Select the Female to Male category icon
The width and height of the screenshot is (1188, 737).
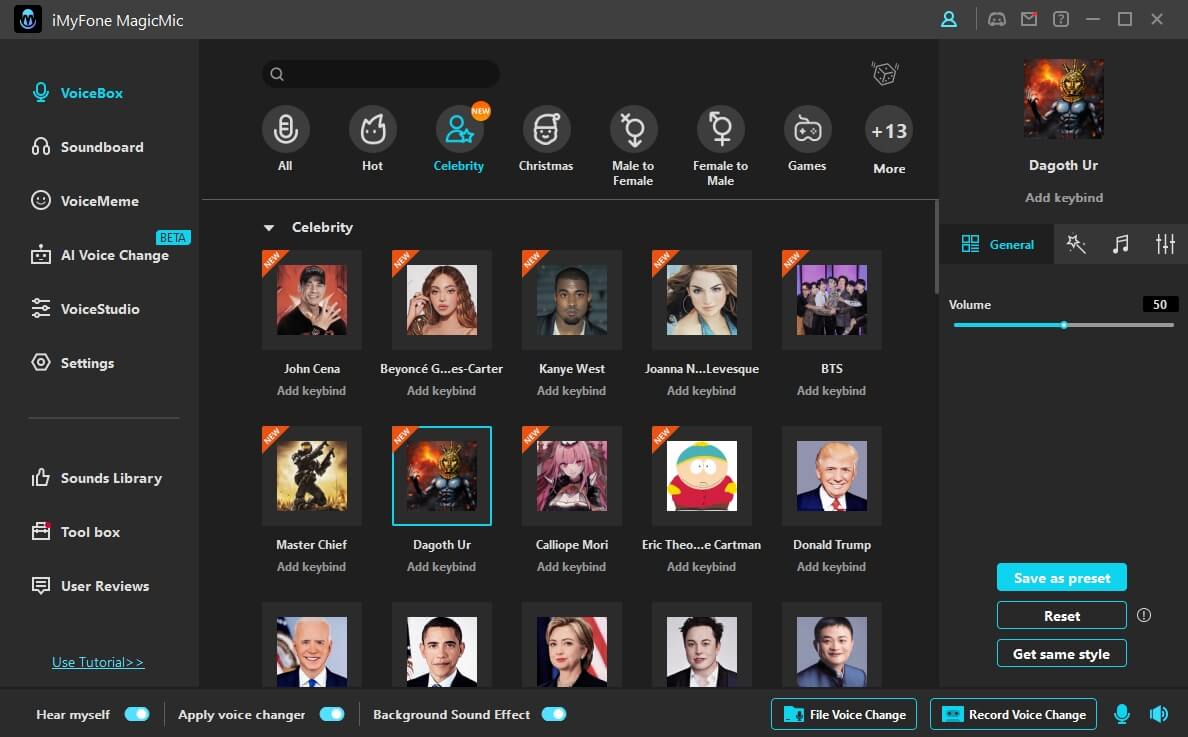tap(721, 130)
